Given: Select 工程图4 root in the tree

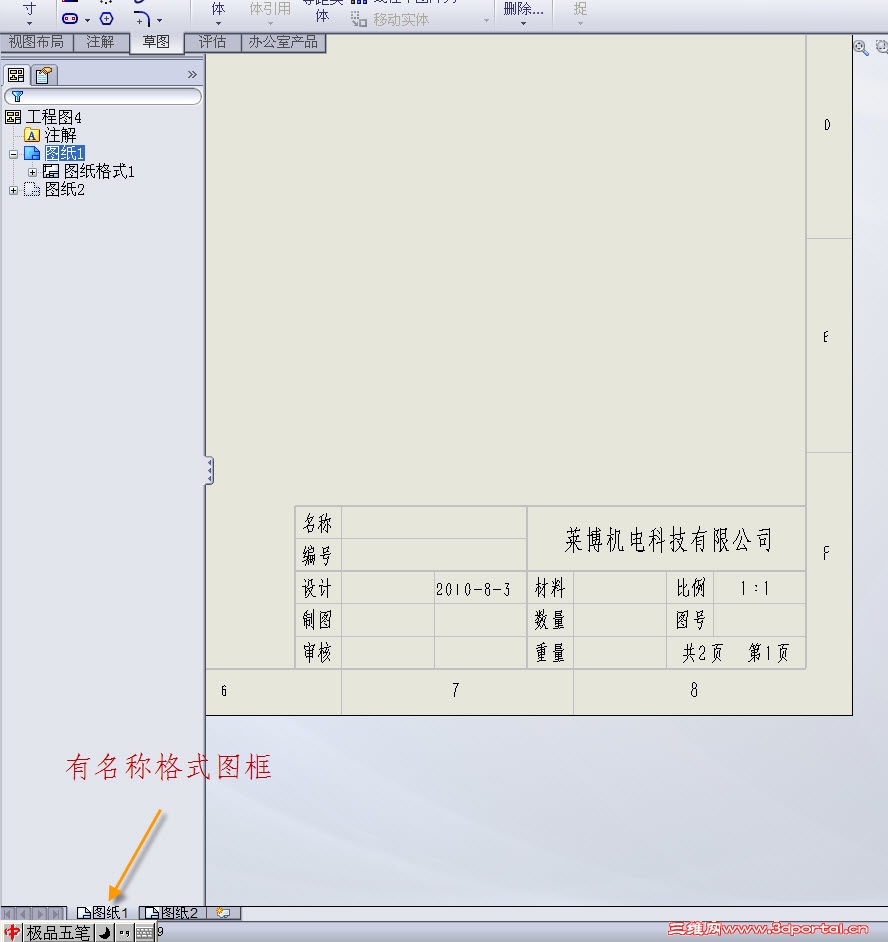Looking at the screenshot, I should click(x=53, y=117).
